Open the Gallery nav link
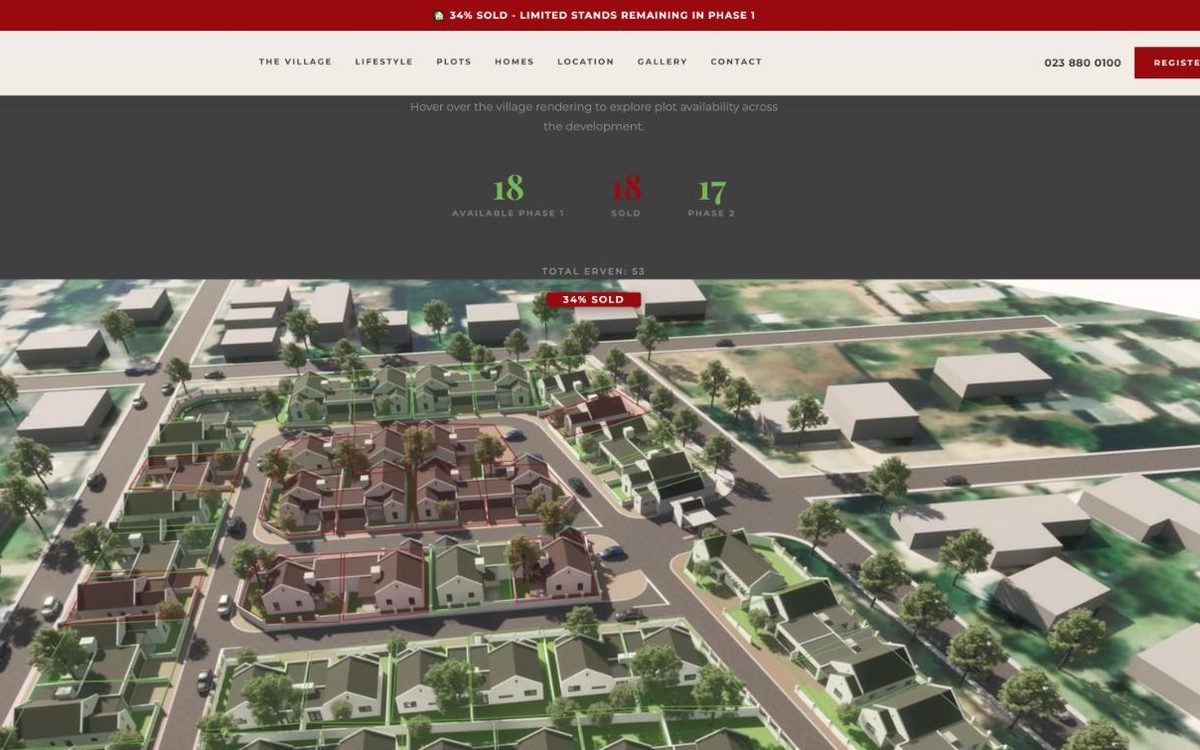The image size is (1200, 750). pos(662,62)
